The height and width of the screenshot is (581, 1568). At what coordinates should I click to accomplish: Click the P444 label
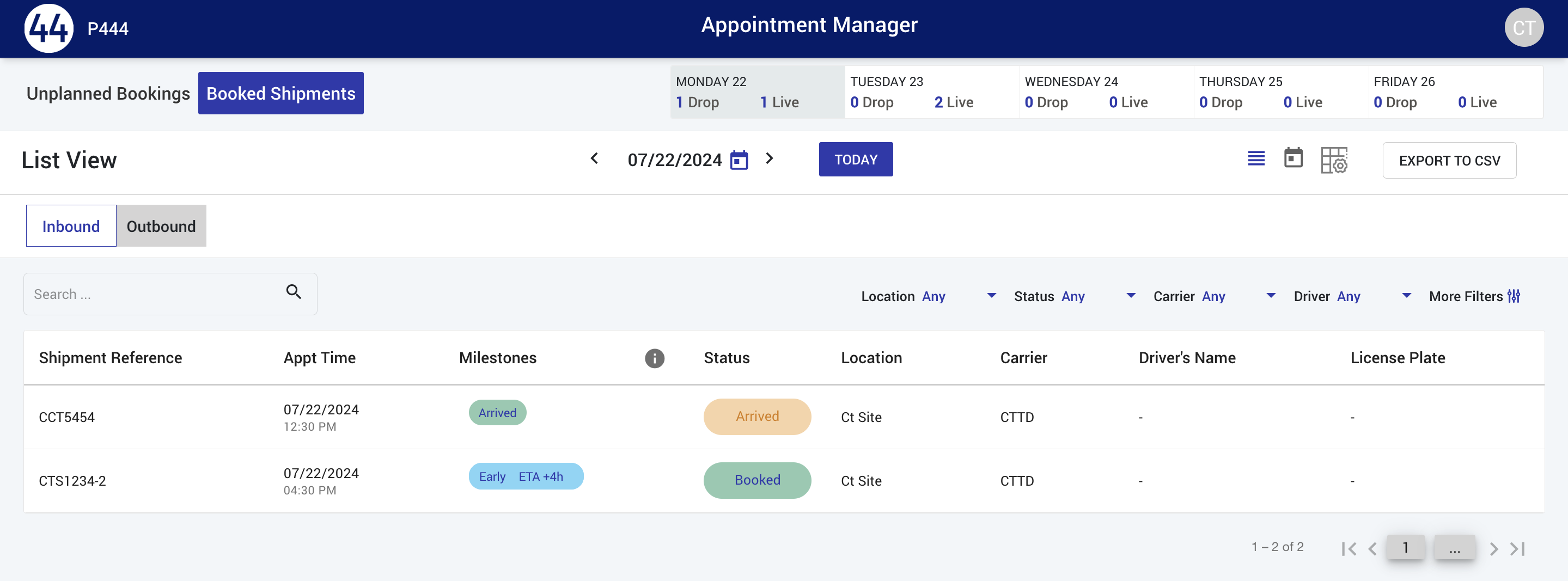click(x=108, y=28)
